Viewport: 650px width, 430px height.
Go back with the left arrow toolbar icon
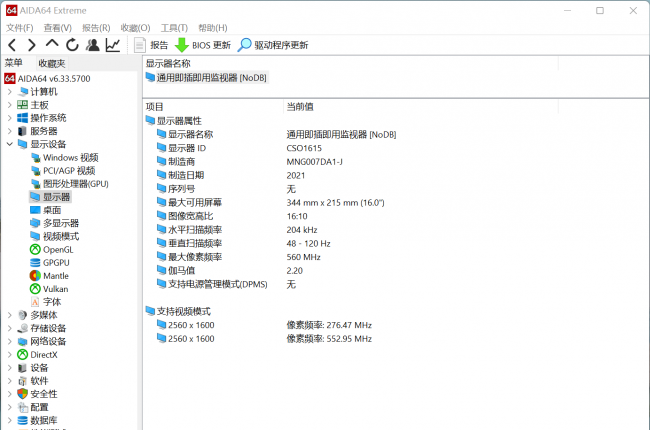tap(12, 45)
